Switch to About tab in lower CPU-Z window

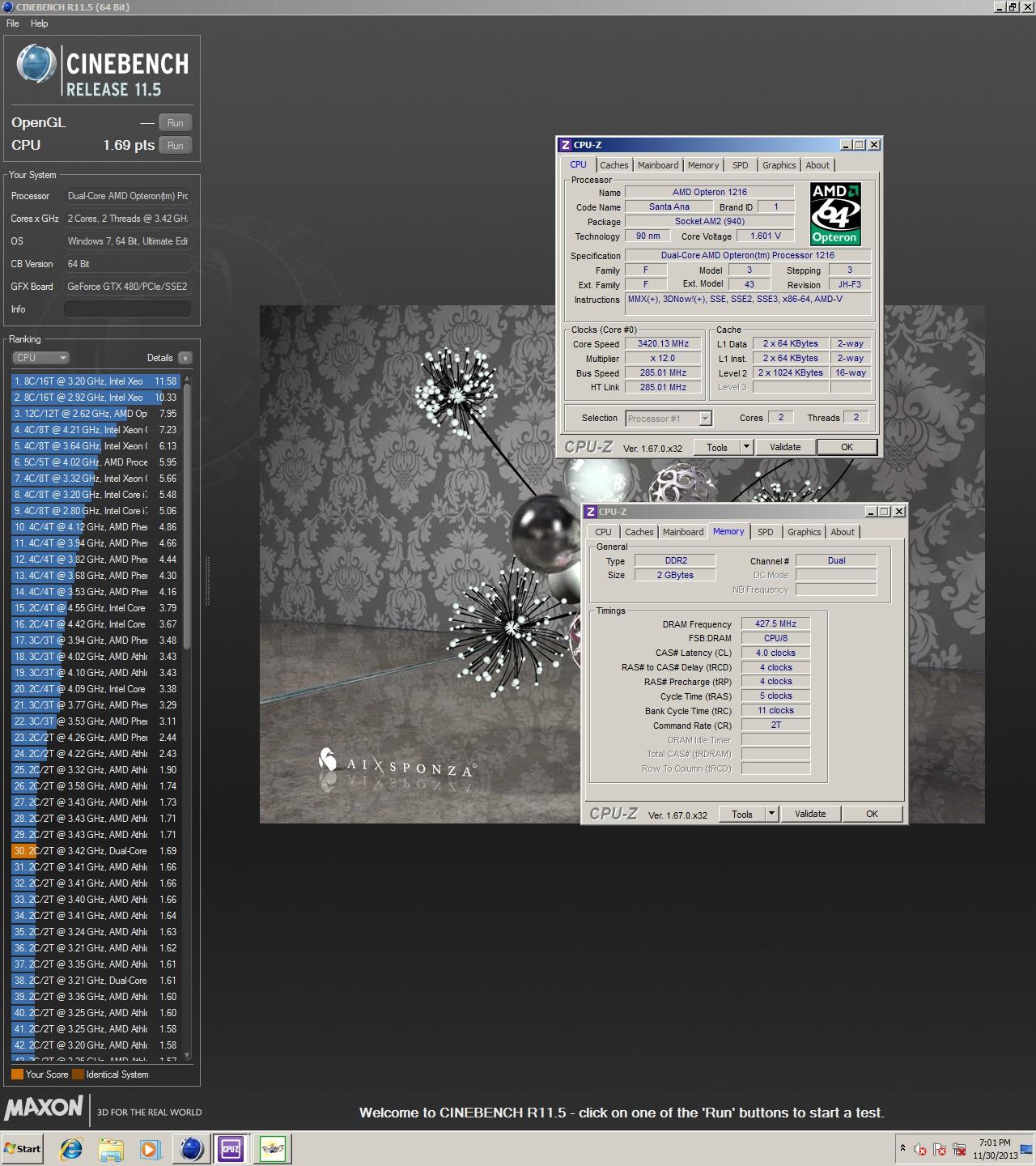pyautogui.click(x=843, y=532)
